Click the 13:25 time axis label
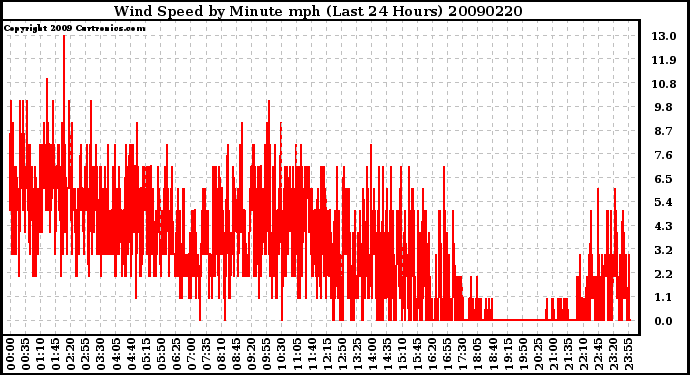 click(357, 354)
